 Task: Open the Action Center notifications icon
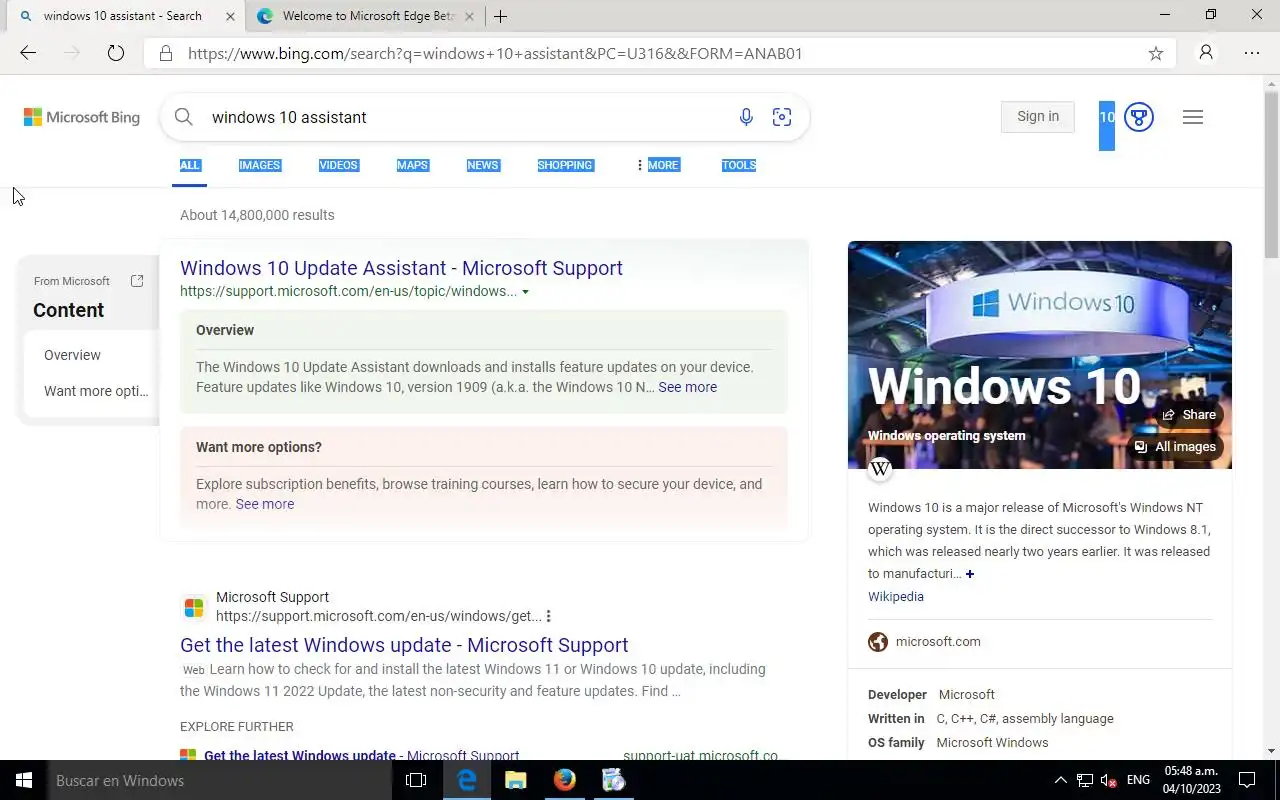tap(1247, 780)
